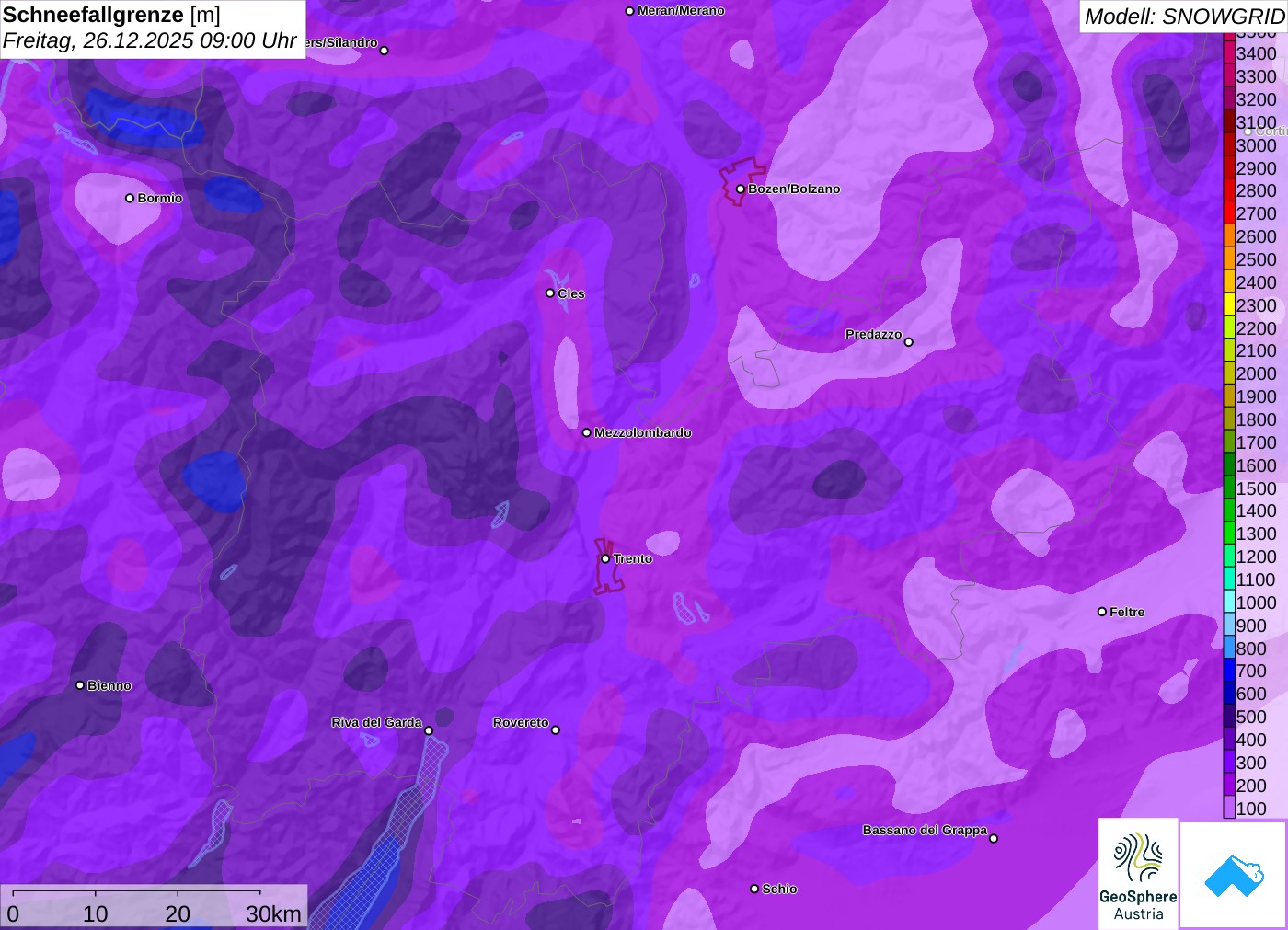Click the Predazzo location marker
This screenshot has height=930, width=1288.
[x=909, y=342]
